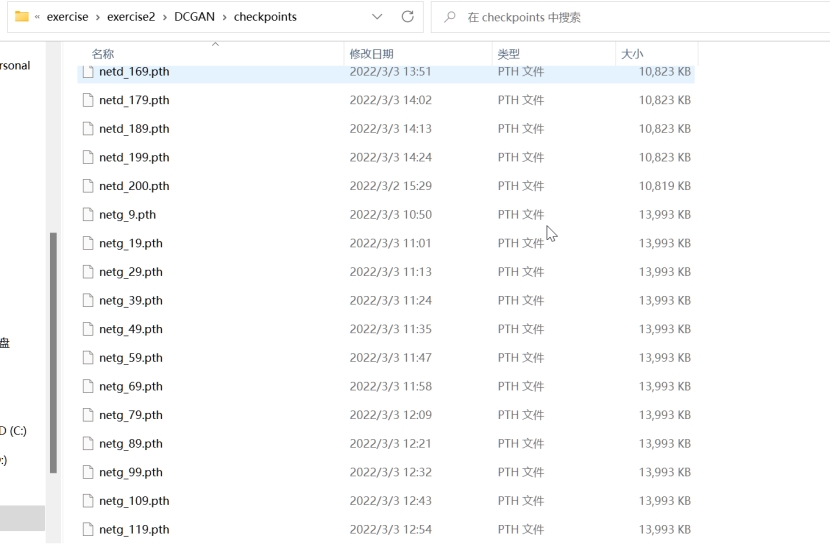Select the netd_169.pth file row
Screen dimensions: 830x553
pos(134,72)
